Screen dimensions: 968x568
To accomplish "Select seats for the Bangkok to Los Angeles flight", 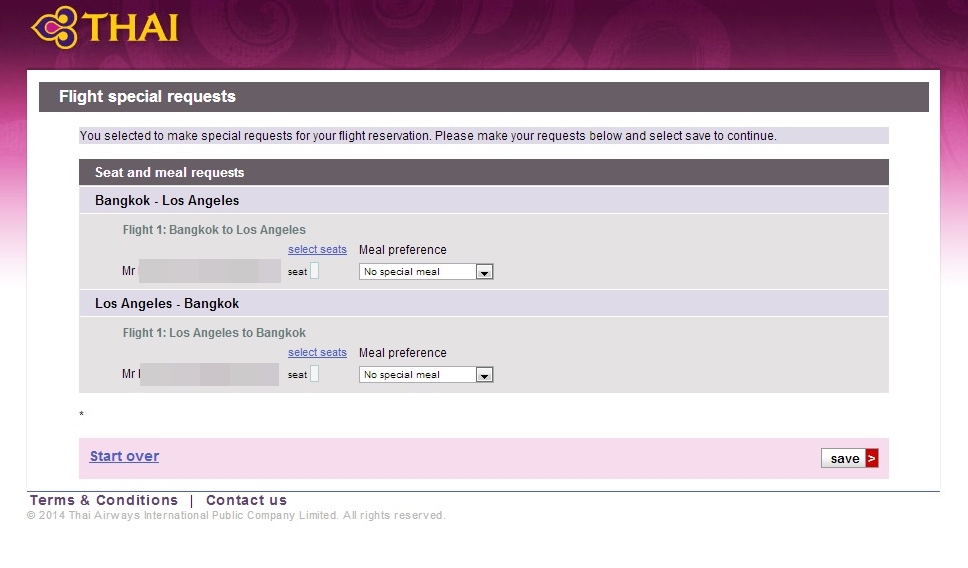I will click(x=317, y=250).
